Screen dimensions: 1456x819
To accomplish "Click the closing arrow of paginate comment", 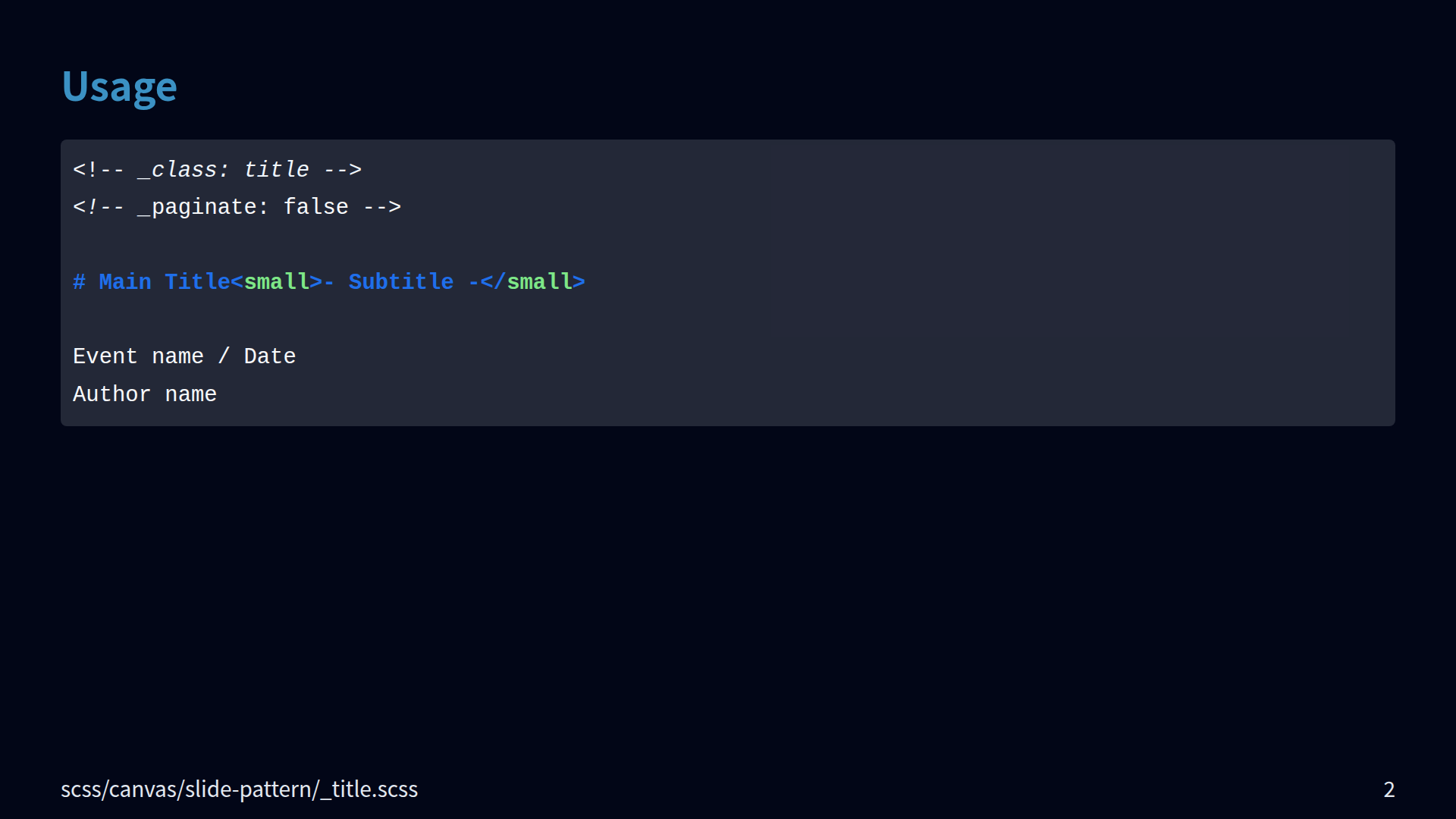I will tap(382, 207).
